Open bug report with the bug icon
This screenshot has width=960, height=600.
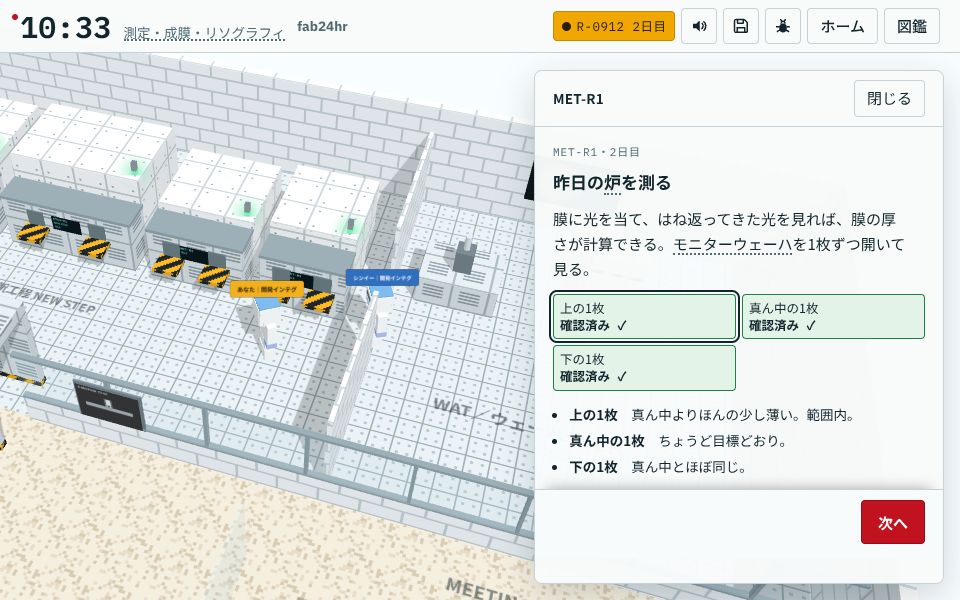[x=782, y=26]
